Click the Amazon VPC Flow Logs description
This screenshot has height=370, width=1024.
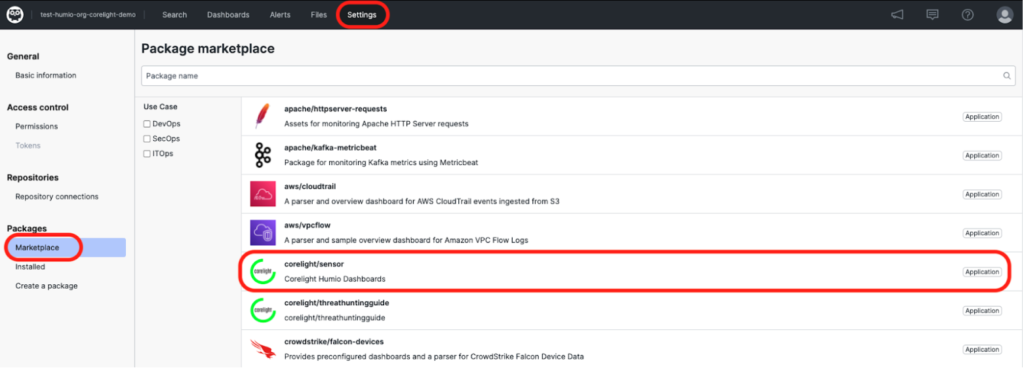coord(406,240)
